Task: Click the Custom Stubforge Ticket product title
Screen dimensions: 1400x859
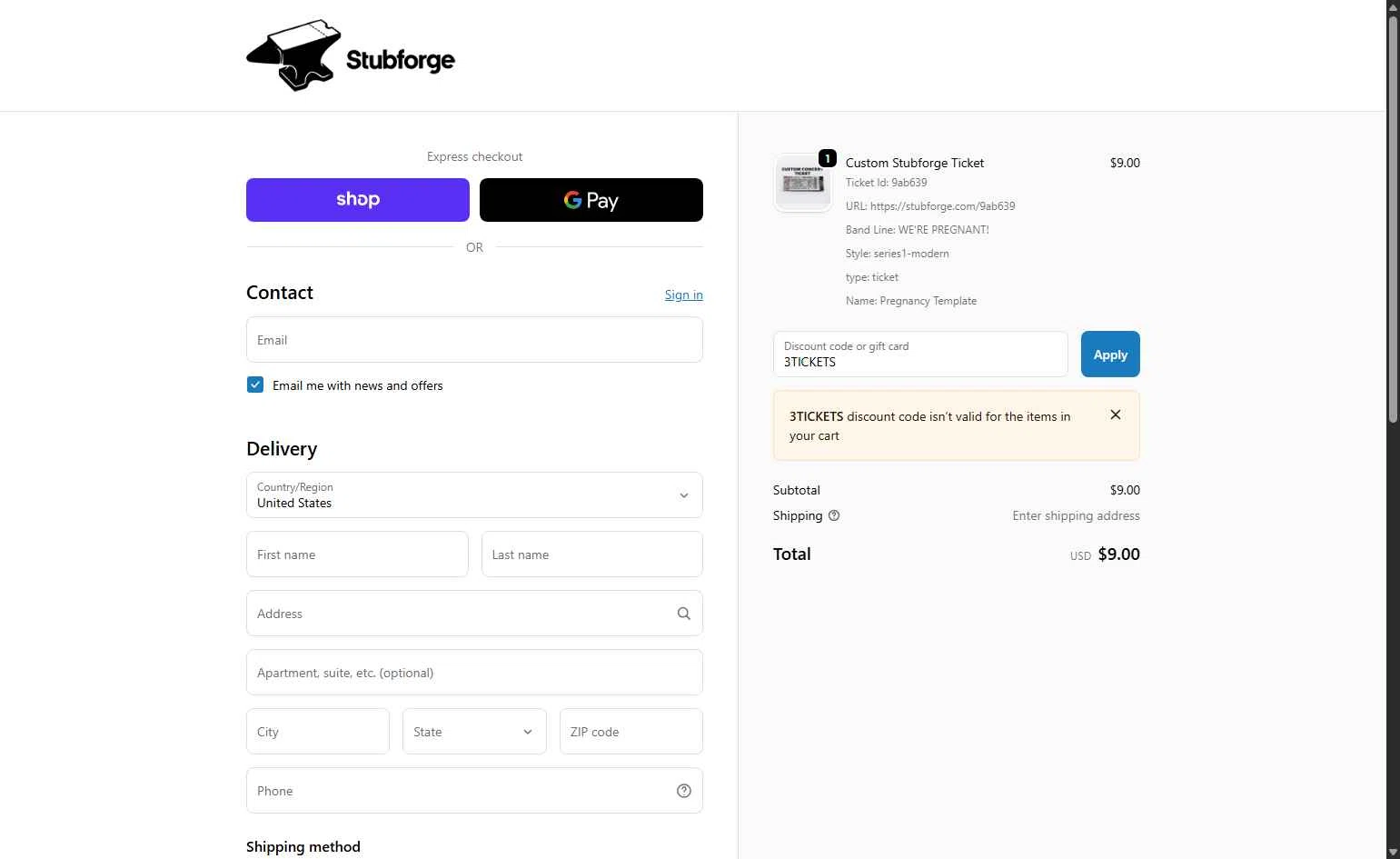Action: coord(915,163)
